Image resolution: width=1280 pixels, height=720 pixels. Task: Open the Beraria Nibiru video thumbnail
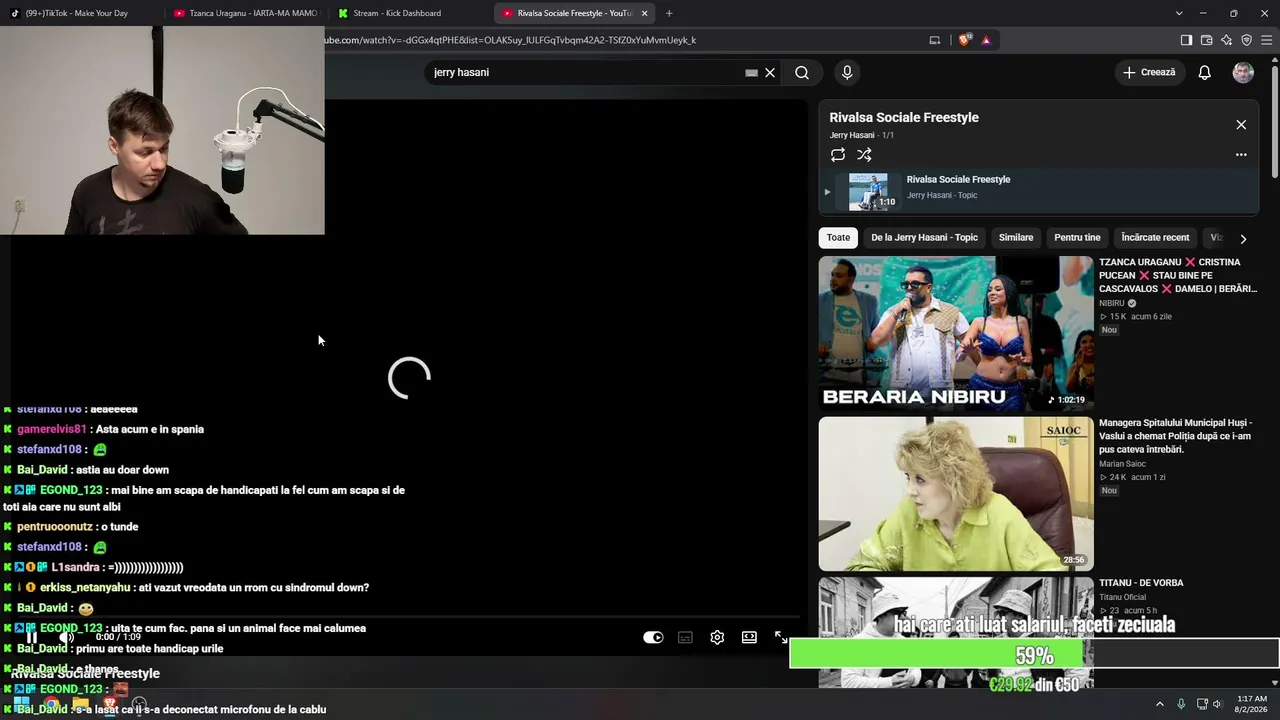click(956, 333)
